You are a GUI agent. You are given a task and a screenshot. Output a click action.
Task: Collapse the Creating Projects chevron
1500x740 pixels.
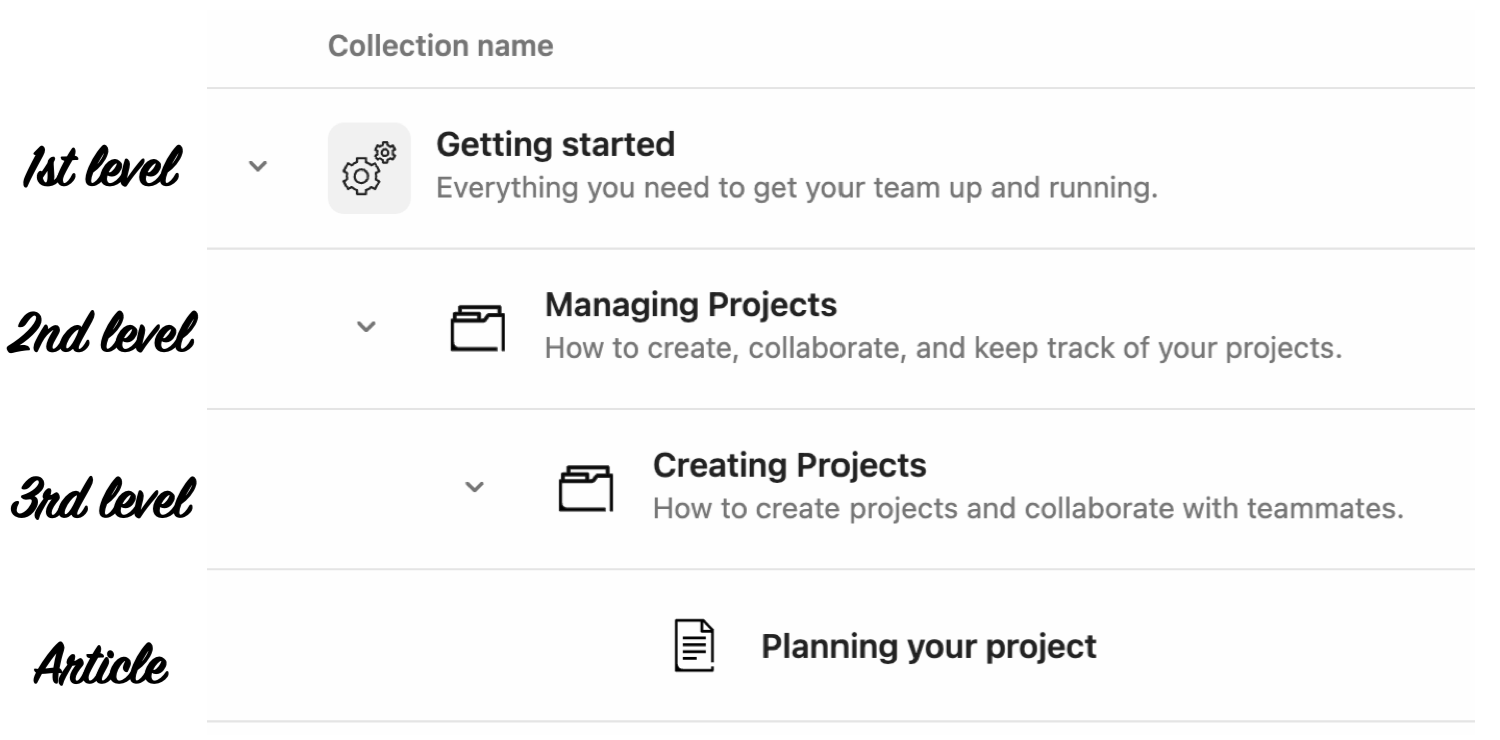[x=475, y=487]
